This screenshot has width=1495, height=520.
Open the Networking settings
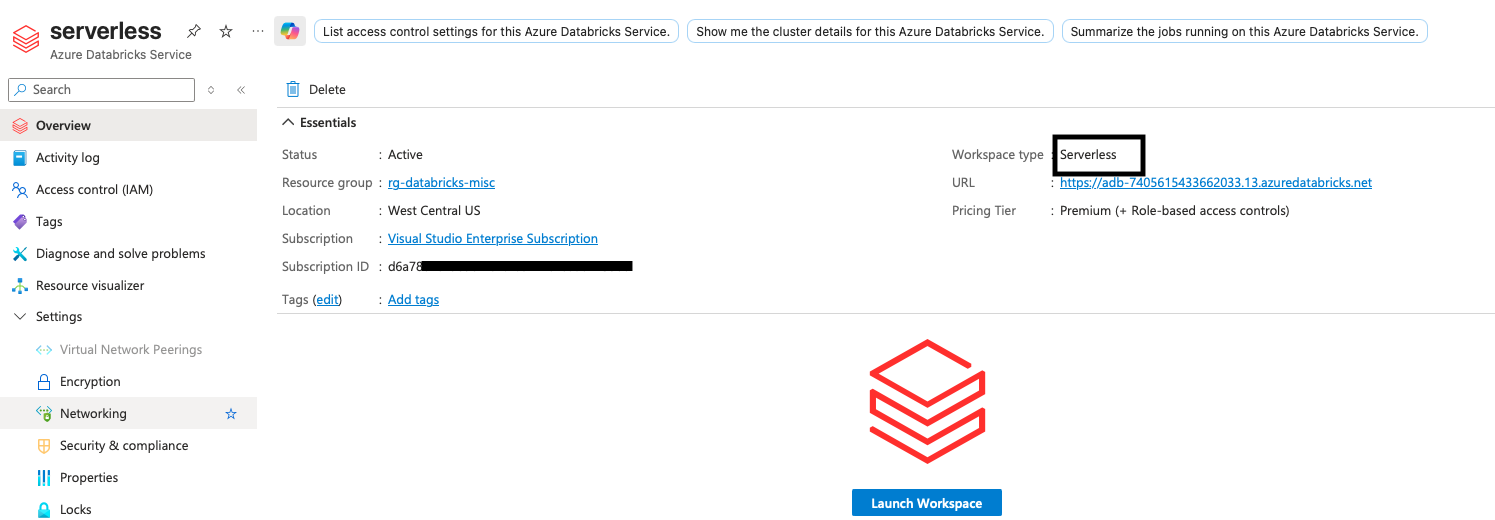point(128,414)
